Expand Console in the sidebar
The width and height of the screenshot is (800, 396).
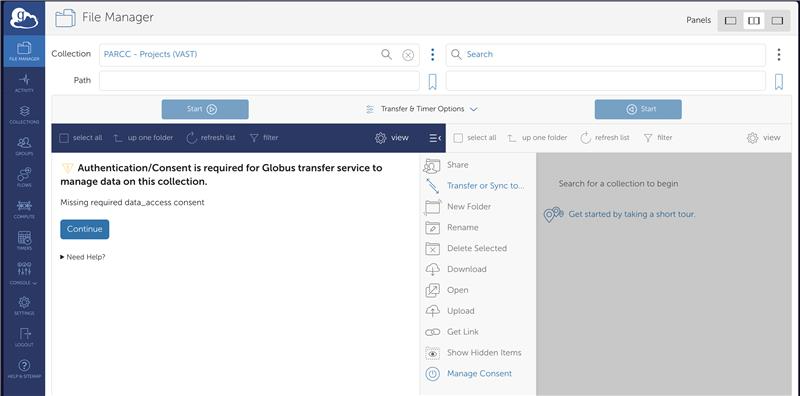point(23,273)
